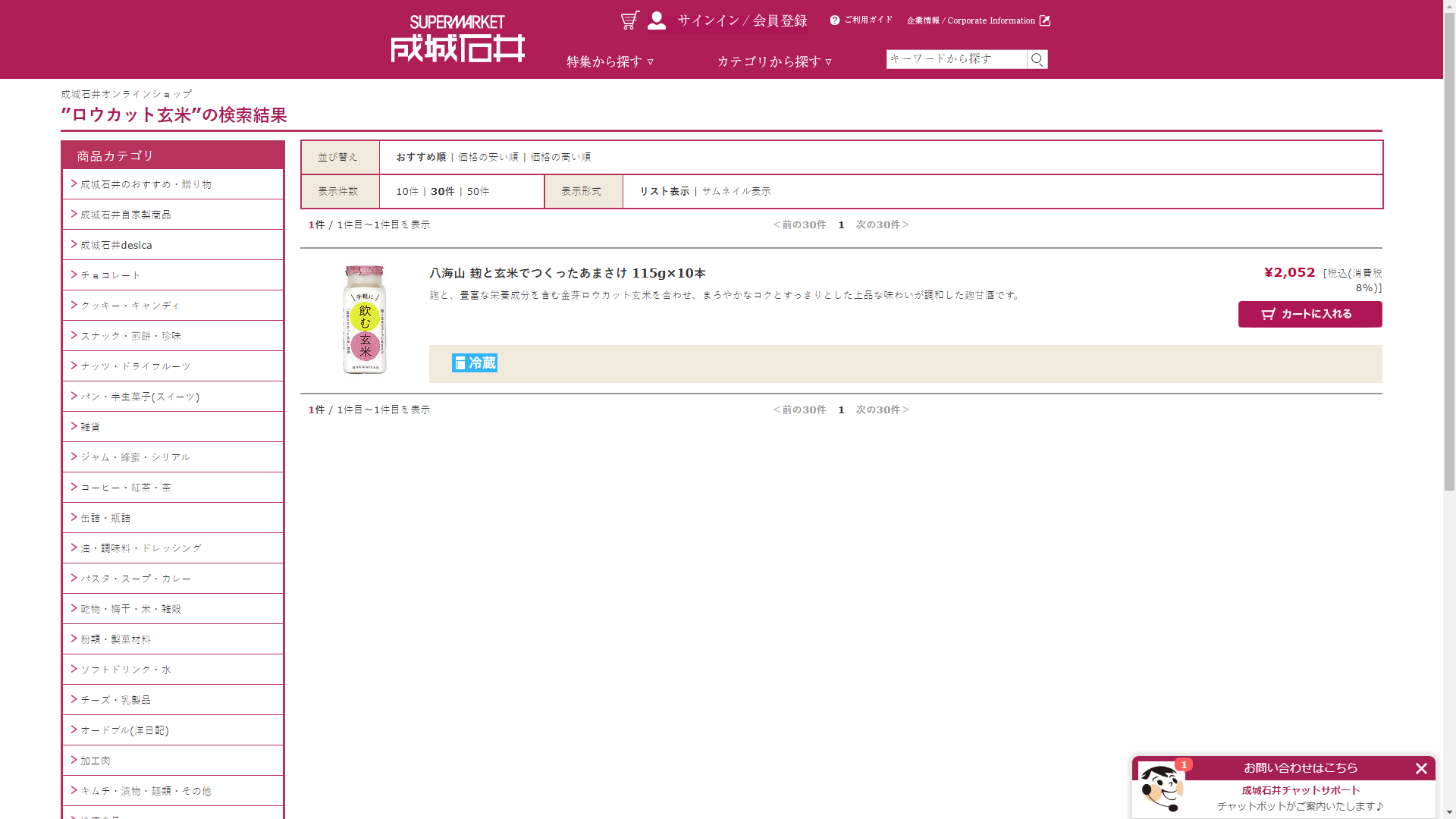Open the 特集から探す dropdown

point(608,61)
